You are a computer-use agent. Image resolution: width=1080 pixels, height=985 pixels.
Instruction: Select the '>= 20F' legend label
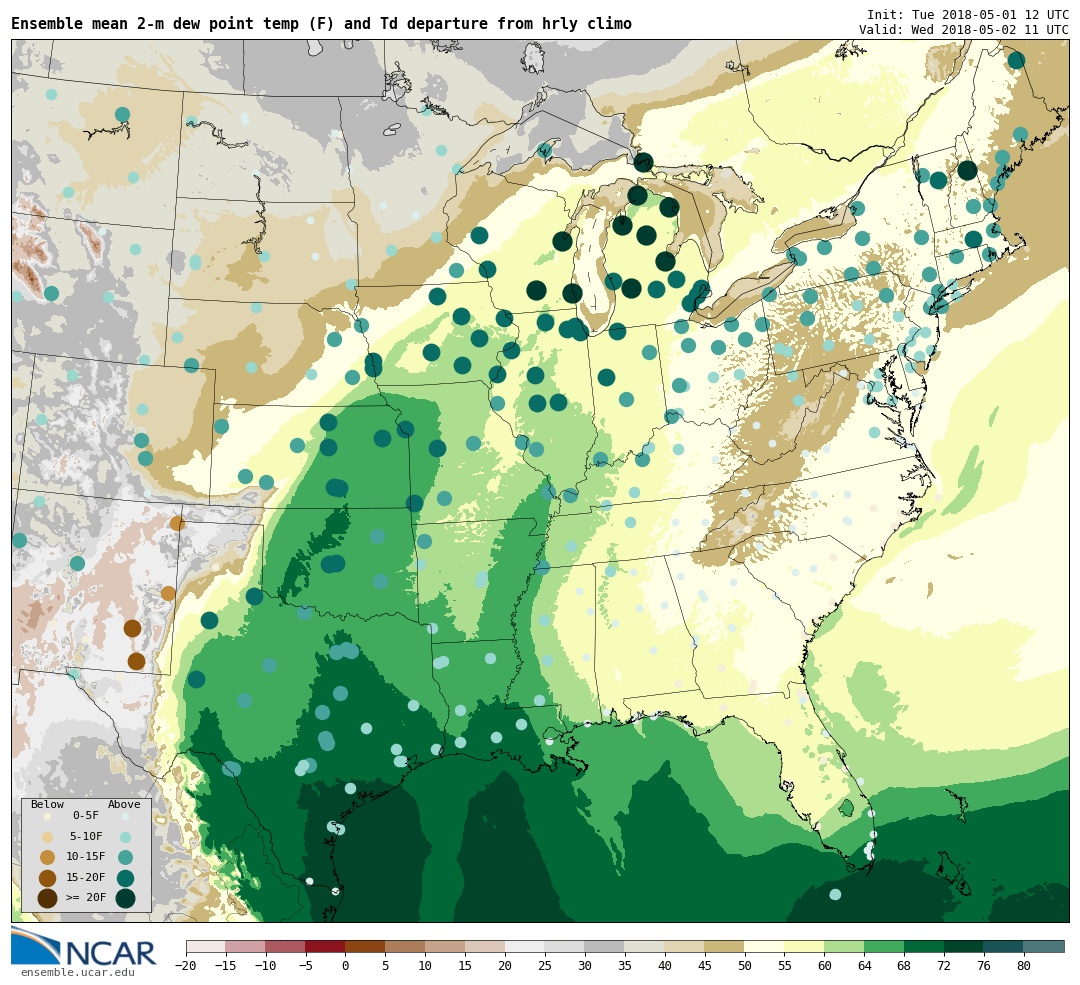coord(86,897)
